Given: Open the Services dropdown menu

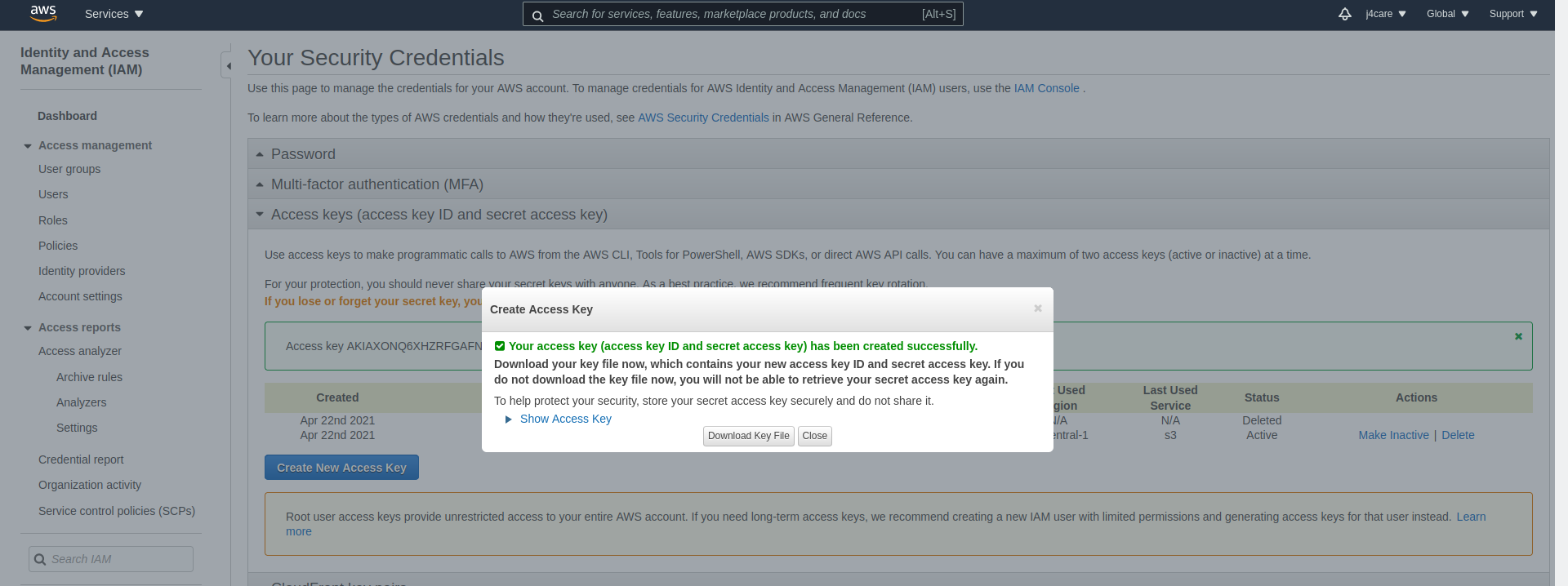Looking at the screenshot, I should coord(114,14).
